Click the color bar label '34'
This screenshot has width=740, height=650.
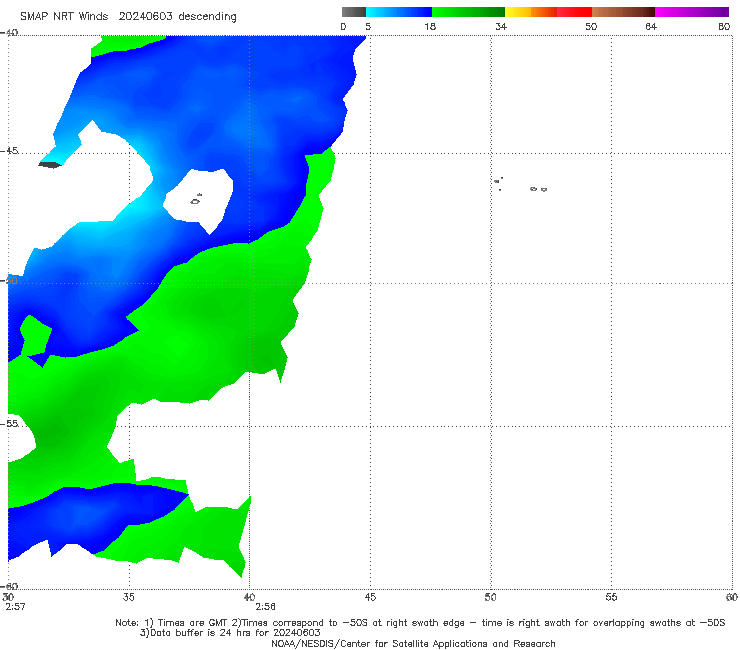coord(501,26)
